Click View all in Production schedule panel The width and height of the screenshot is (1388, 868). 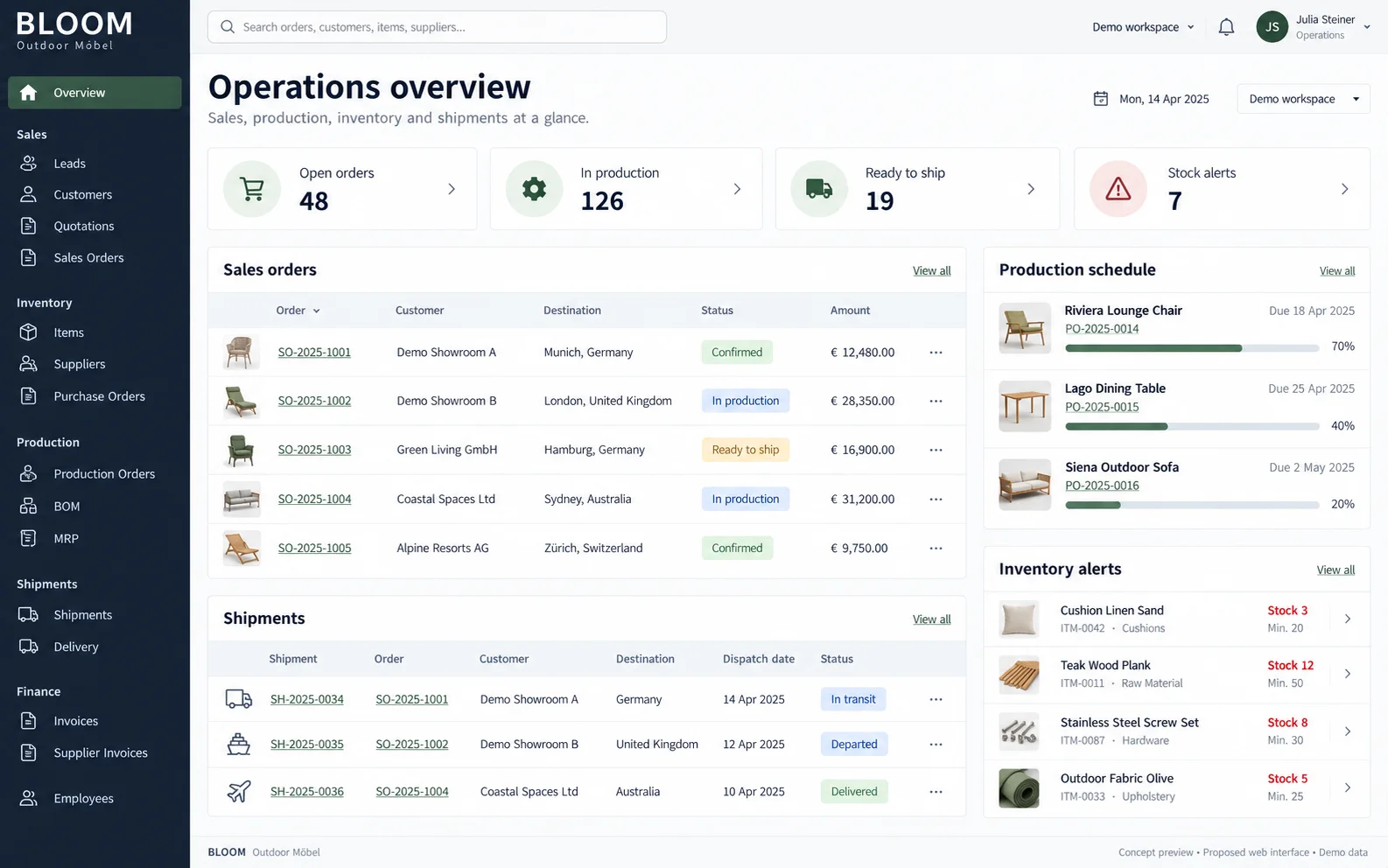[x=1337, y=271]
